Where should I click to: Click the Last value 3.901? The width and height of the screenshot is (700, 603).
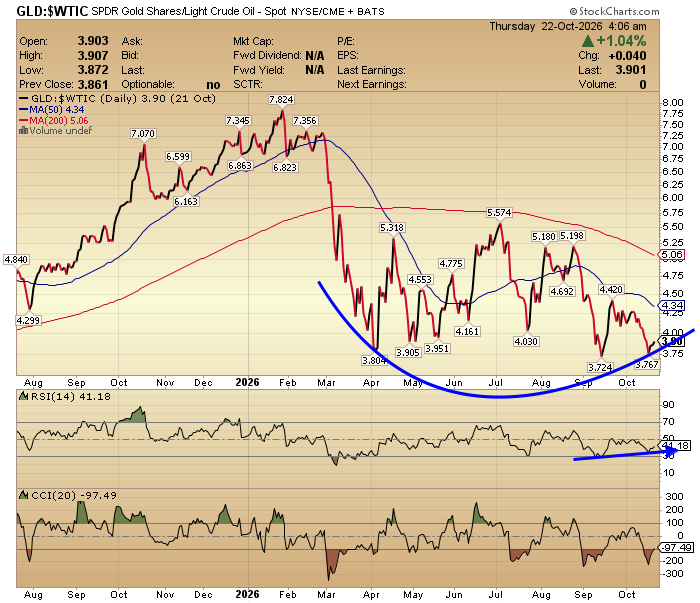pos(631,70)
